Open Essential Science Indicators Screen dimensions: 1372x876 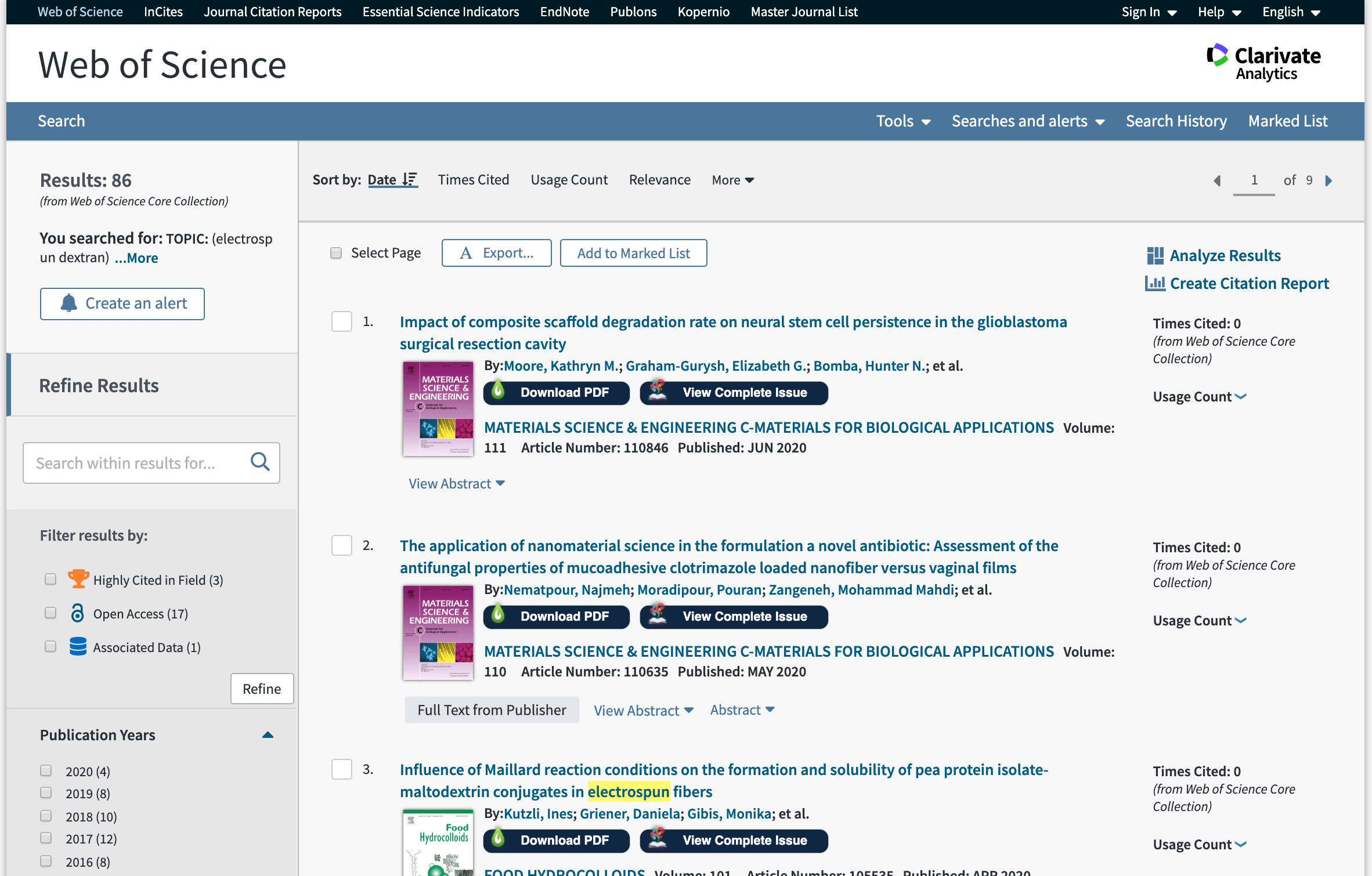point(441,12)
